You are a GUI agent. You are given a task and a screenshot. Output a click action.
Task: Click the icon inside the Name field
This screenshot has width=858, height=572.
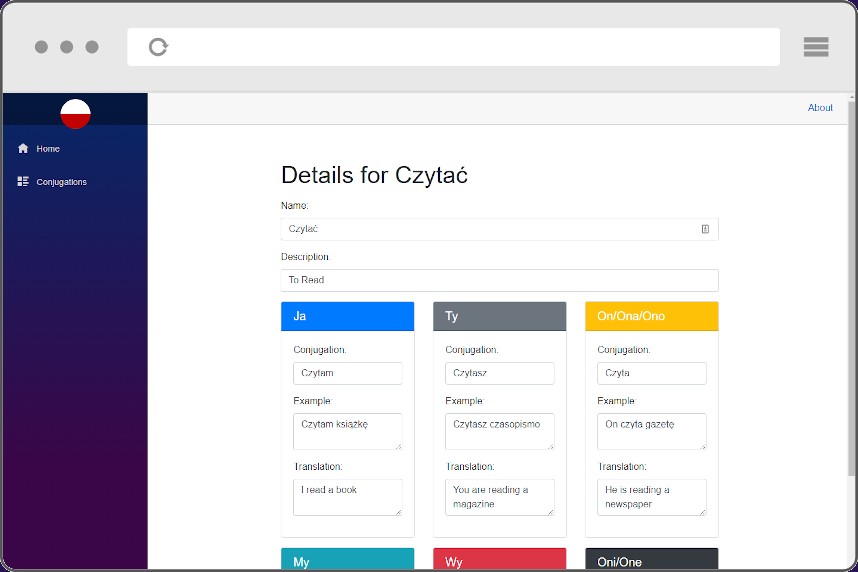[705, 229]
